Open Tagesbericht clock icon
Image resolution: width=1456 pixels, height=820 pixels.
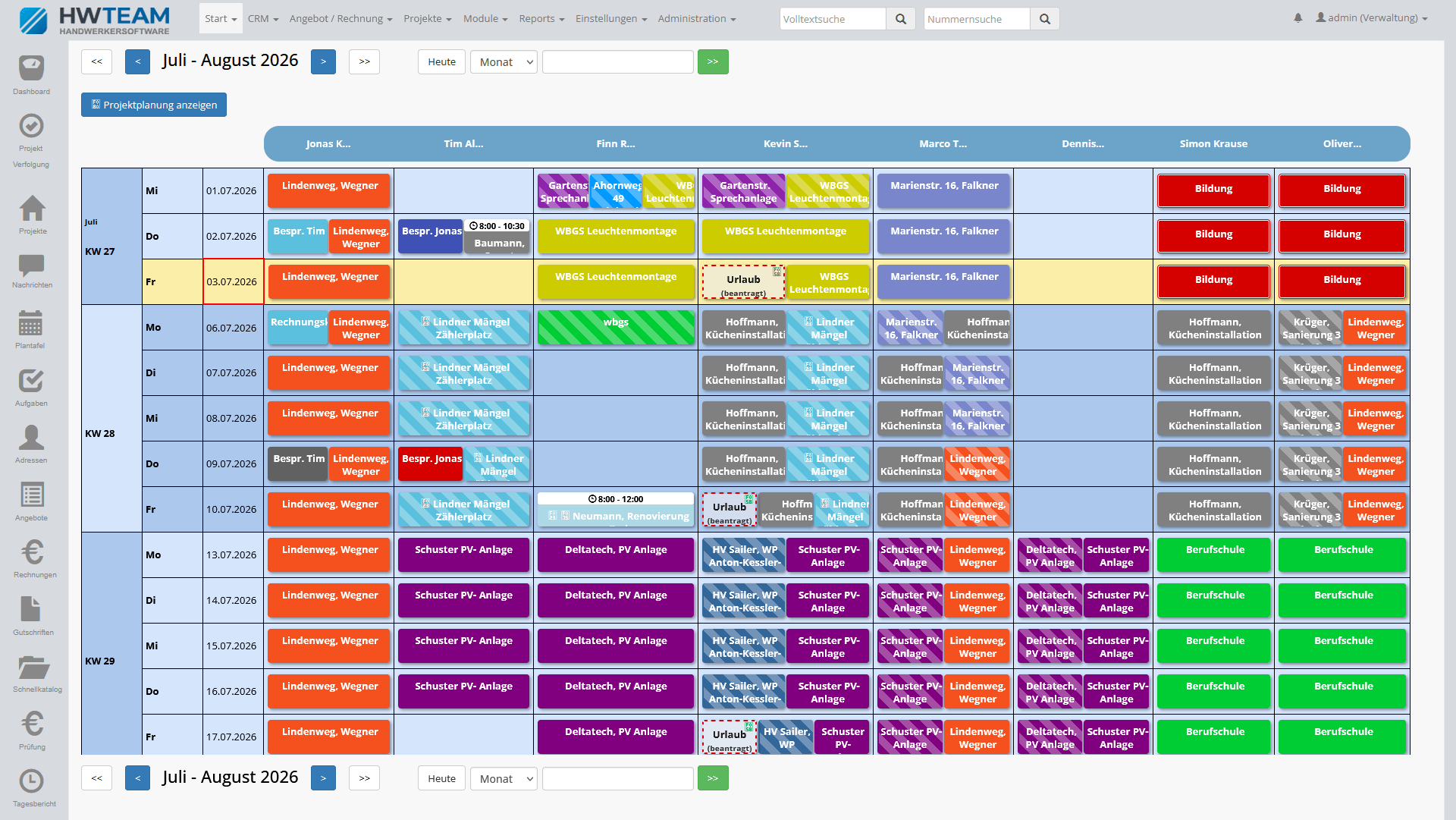[x=32, y=781]
